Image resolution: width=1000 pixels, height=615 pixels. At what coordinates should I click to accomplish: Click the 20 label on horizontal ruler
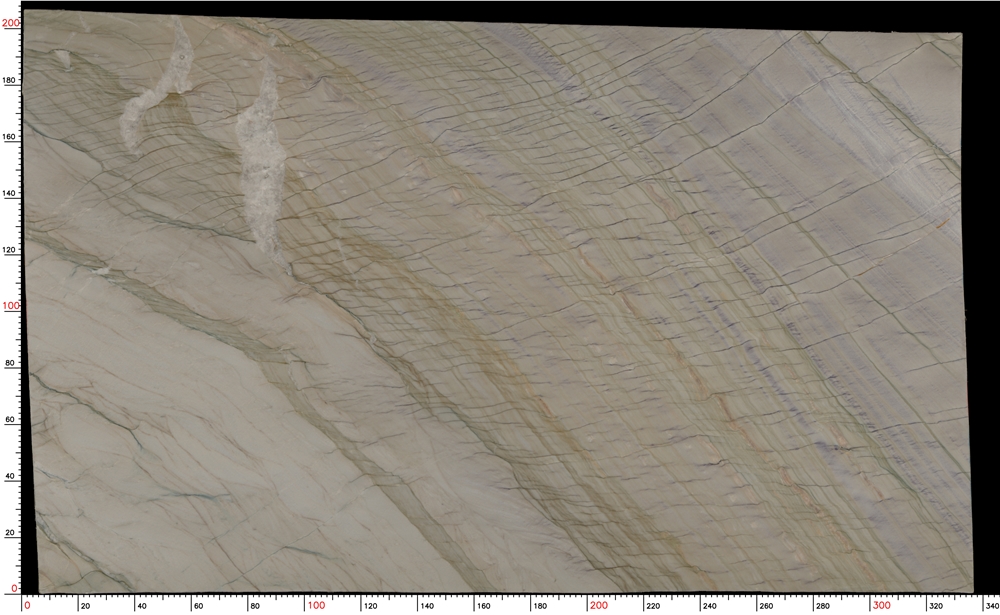click(86, 606)
